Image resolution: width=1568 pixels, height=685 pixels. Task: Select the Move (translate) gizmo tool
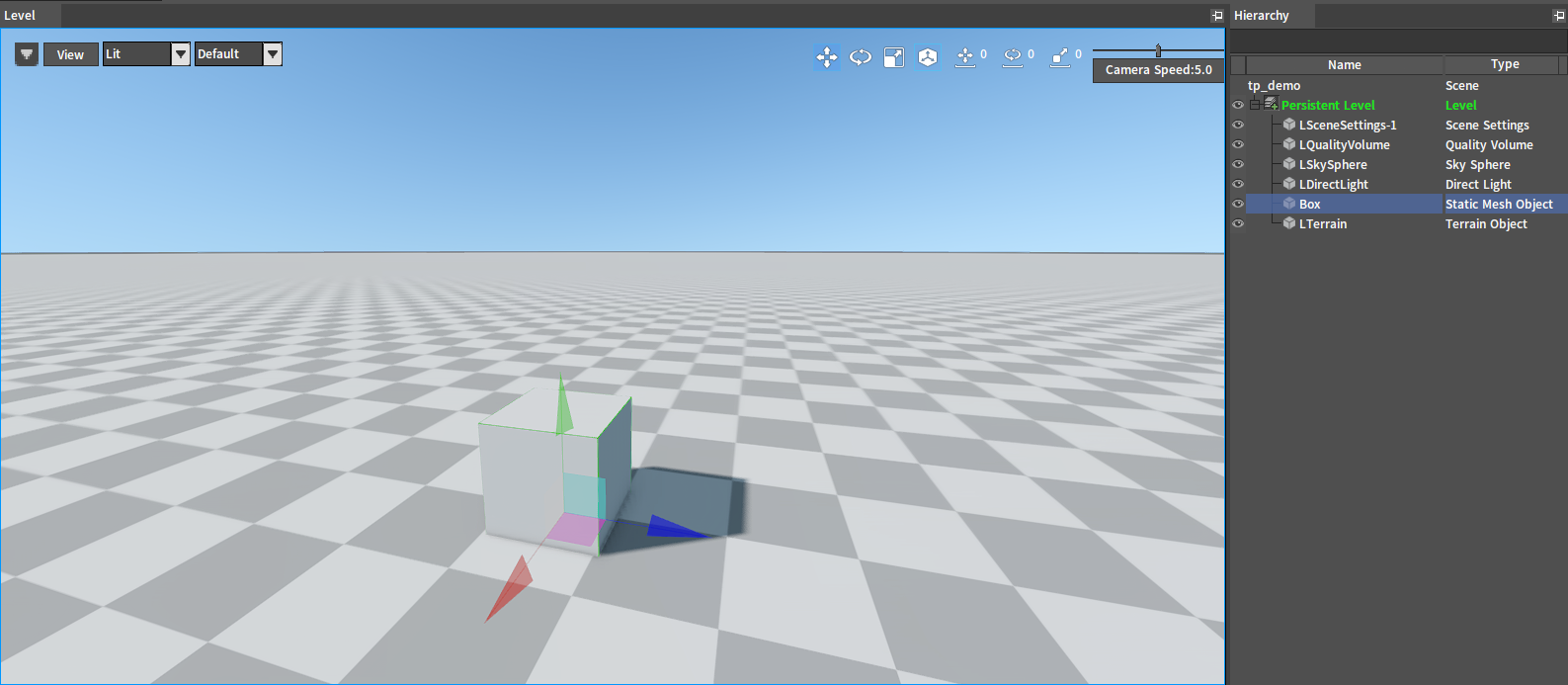[827, 57]
